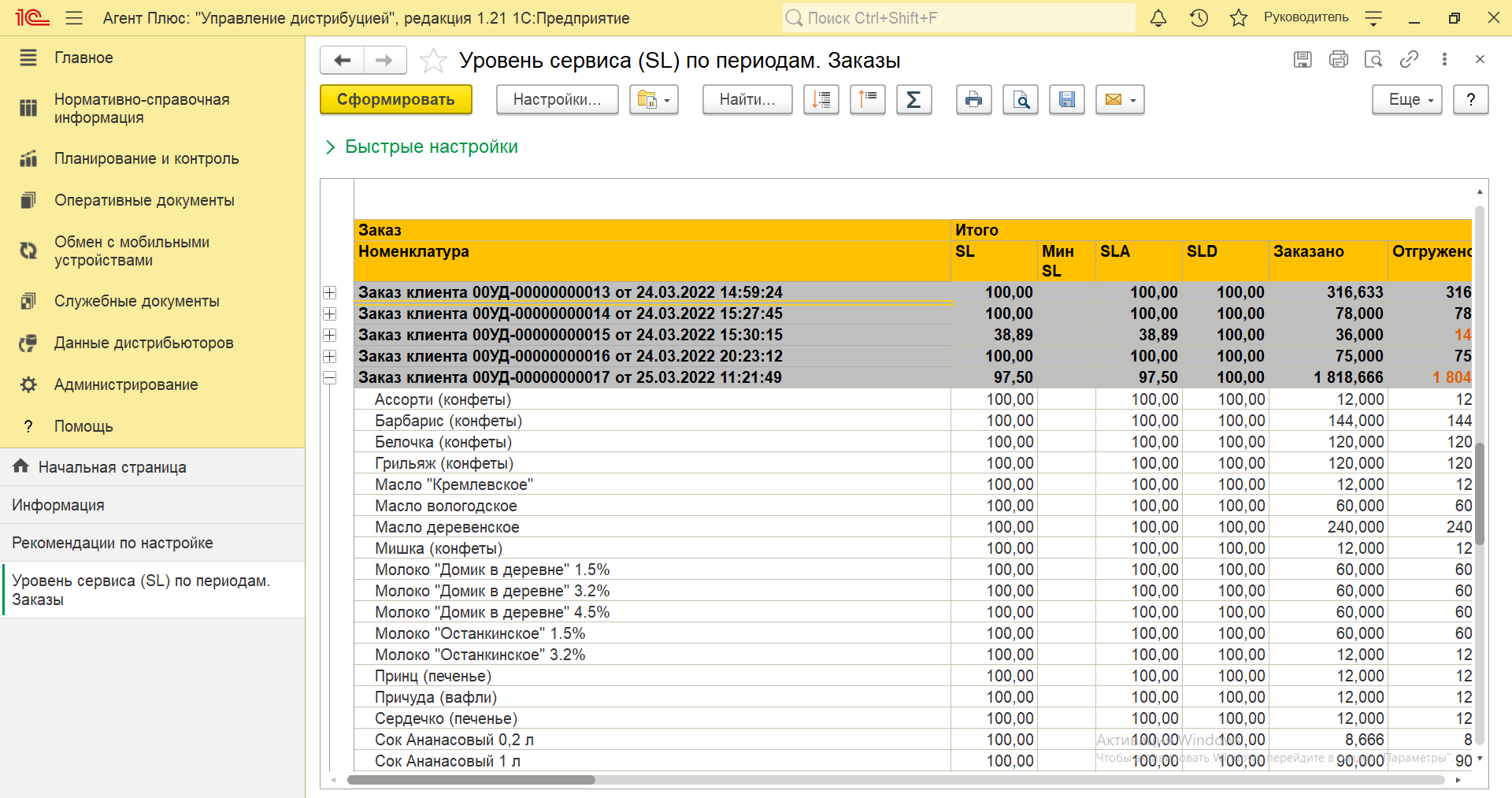Screen dimensions: 1512x798
Task: Open Данные дистрибьюторов section
Action: point(152,343)
